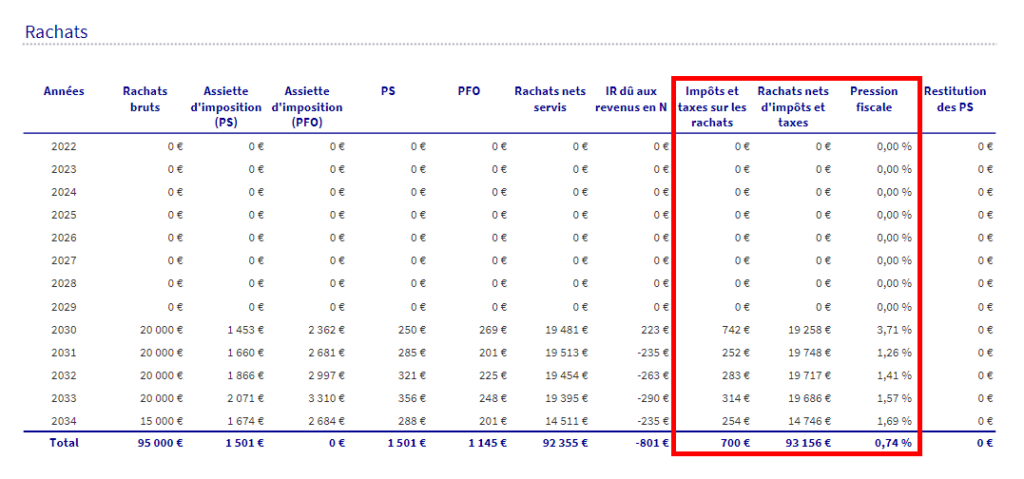
Task: Click the IR dû aux revenus en N header
Action: 630,99
